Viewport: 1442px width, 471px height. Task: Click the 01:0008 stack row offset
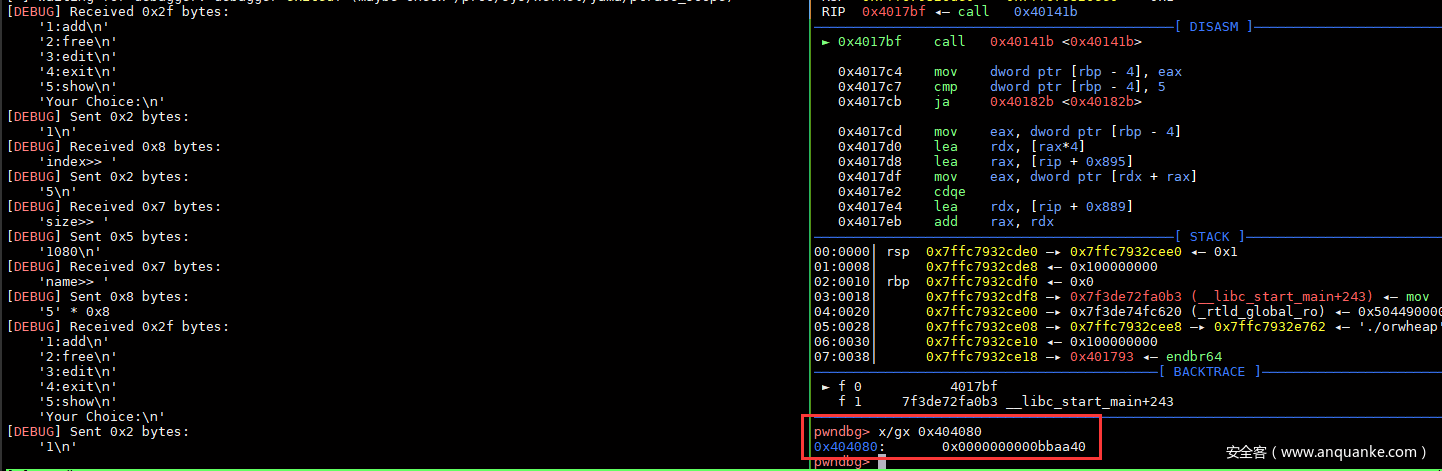(841, 266)
